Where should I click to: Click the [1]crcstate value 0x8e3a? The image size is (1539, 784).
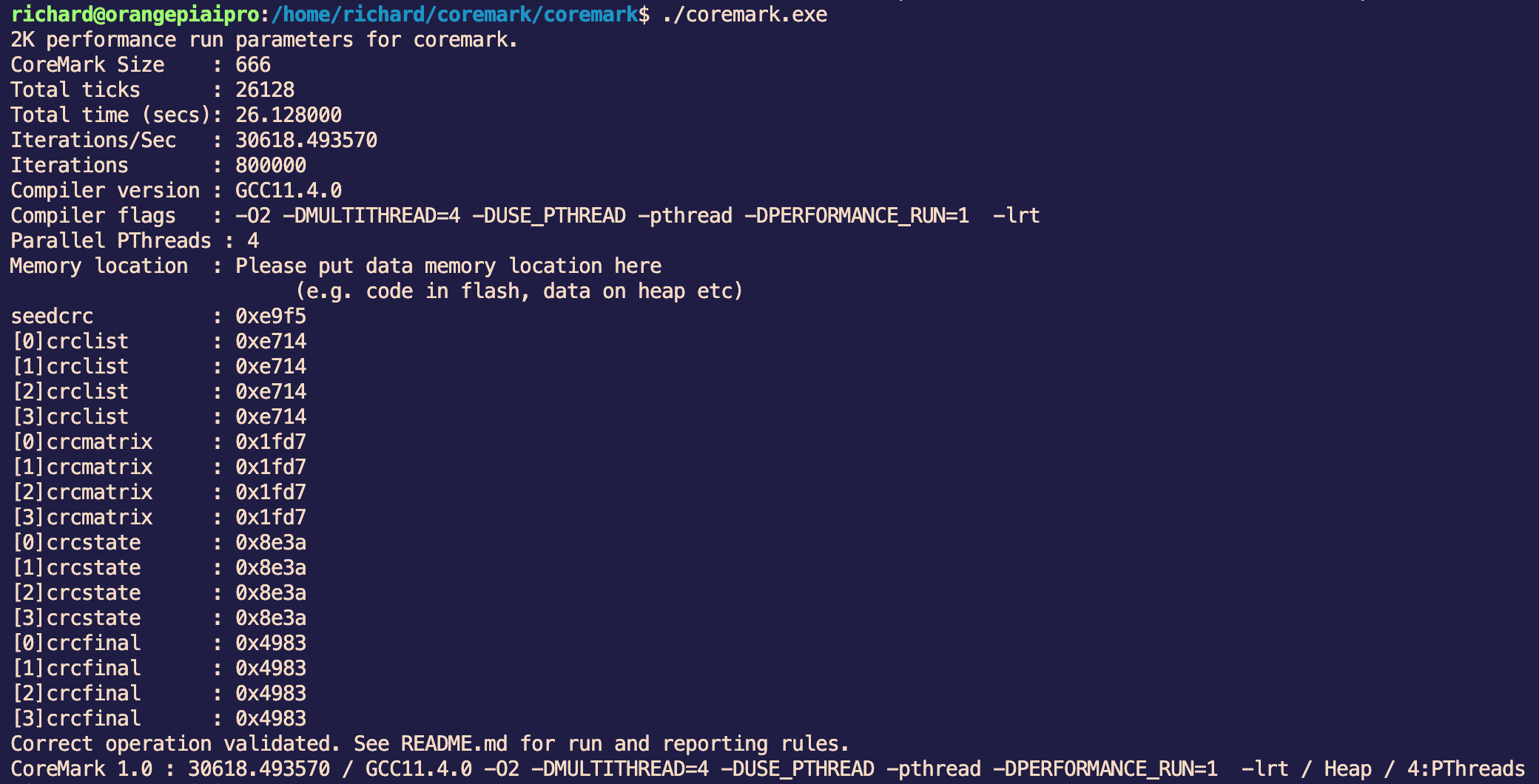271,567
